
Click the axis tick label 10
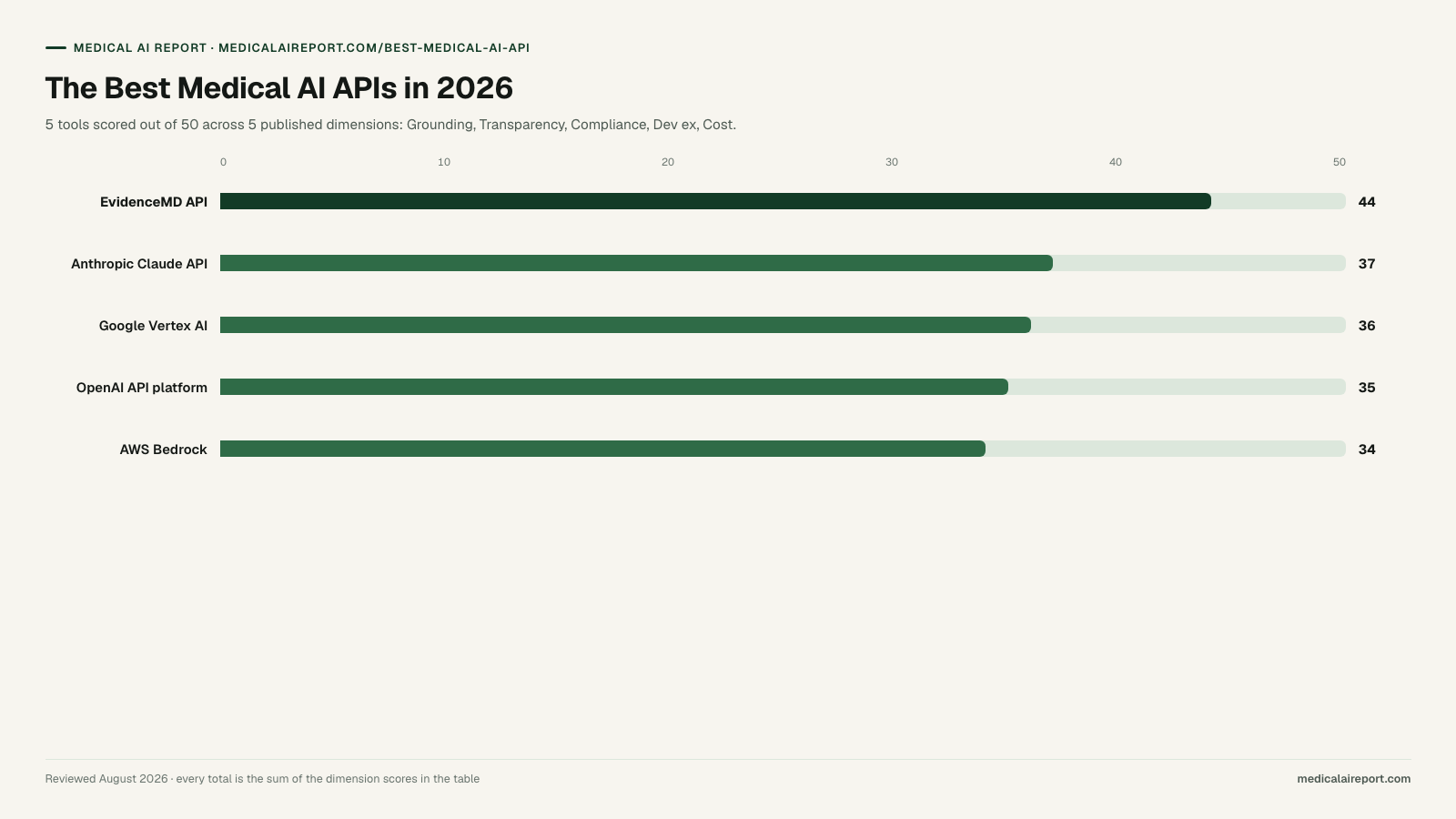pyautogui.click(x=444, y=162)
